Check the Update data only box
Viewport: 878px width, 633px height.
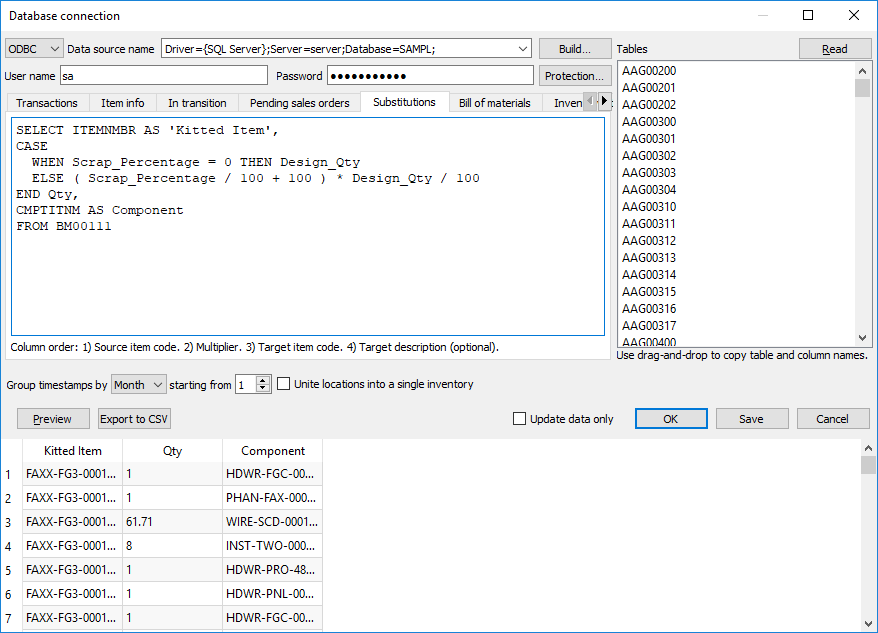pyautogui.click(x=519, y=419)
